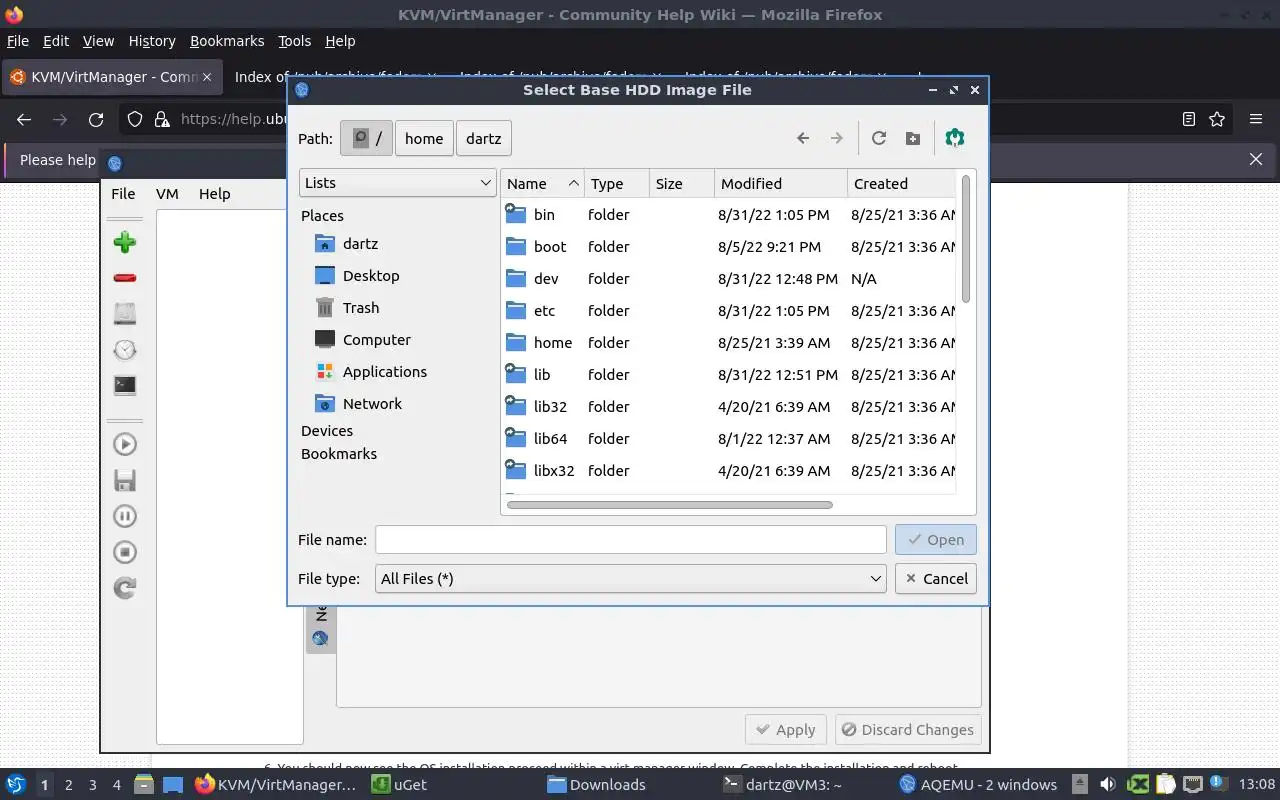
Task: Switch to KVM/VirtManager Firefox tab
Action: point(110,77)
